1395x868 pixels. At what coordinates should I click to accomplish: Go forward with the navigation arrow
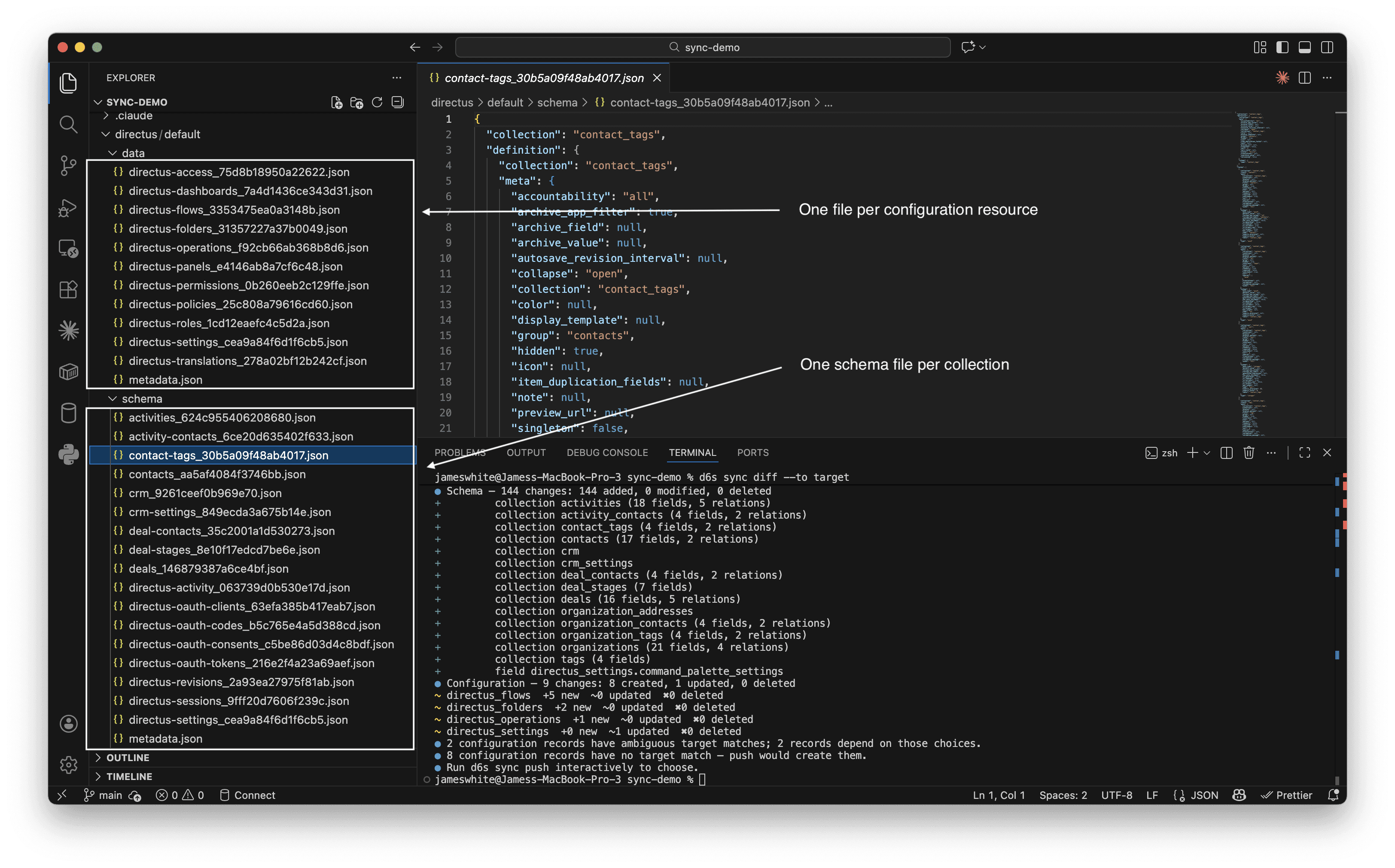tap(438, 47)
